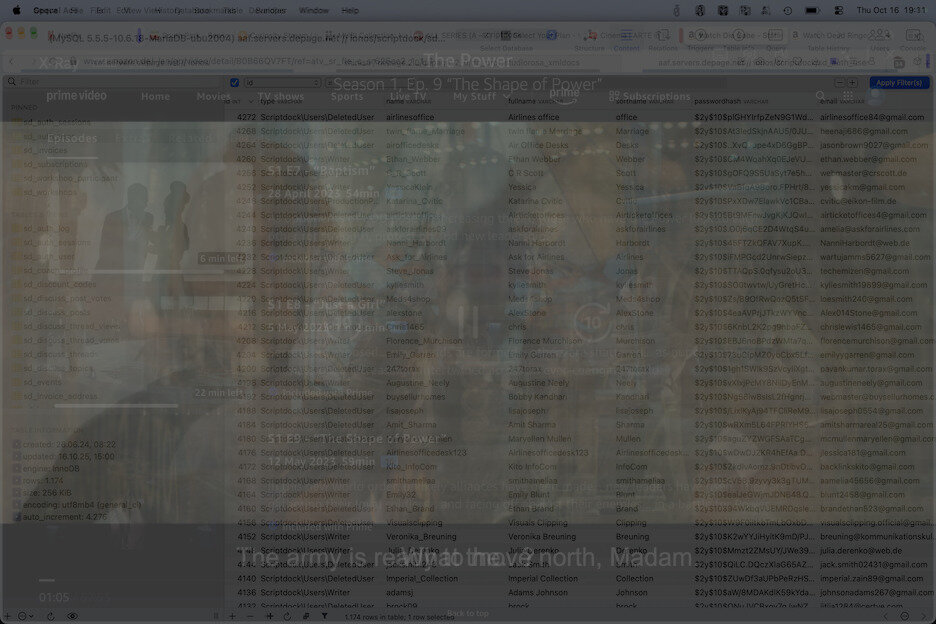The width and height of the screenshot is (936, 624).
Task: Click the refresh tables icon at bottom left
Action: coord(52,616)
